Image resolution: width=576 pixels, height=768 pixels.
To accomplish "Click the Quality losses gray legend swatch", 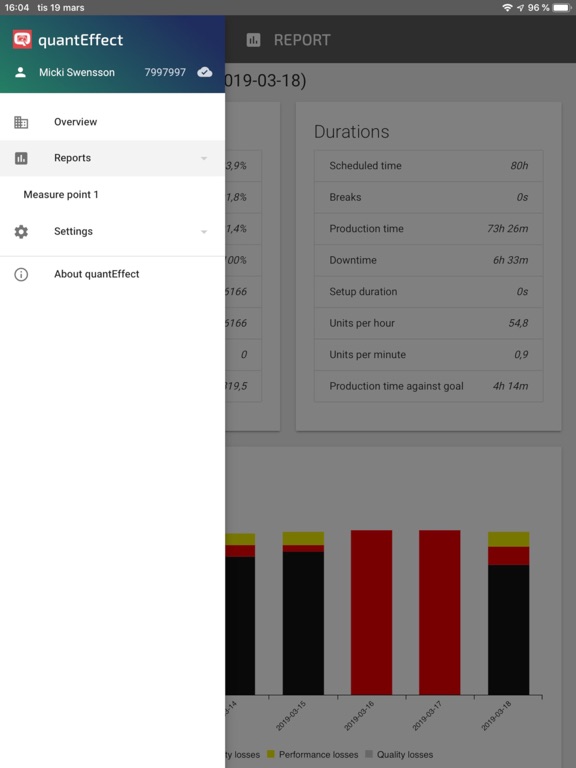I will tap(369, 754).
